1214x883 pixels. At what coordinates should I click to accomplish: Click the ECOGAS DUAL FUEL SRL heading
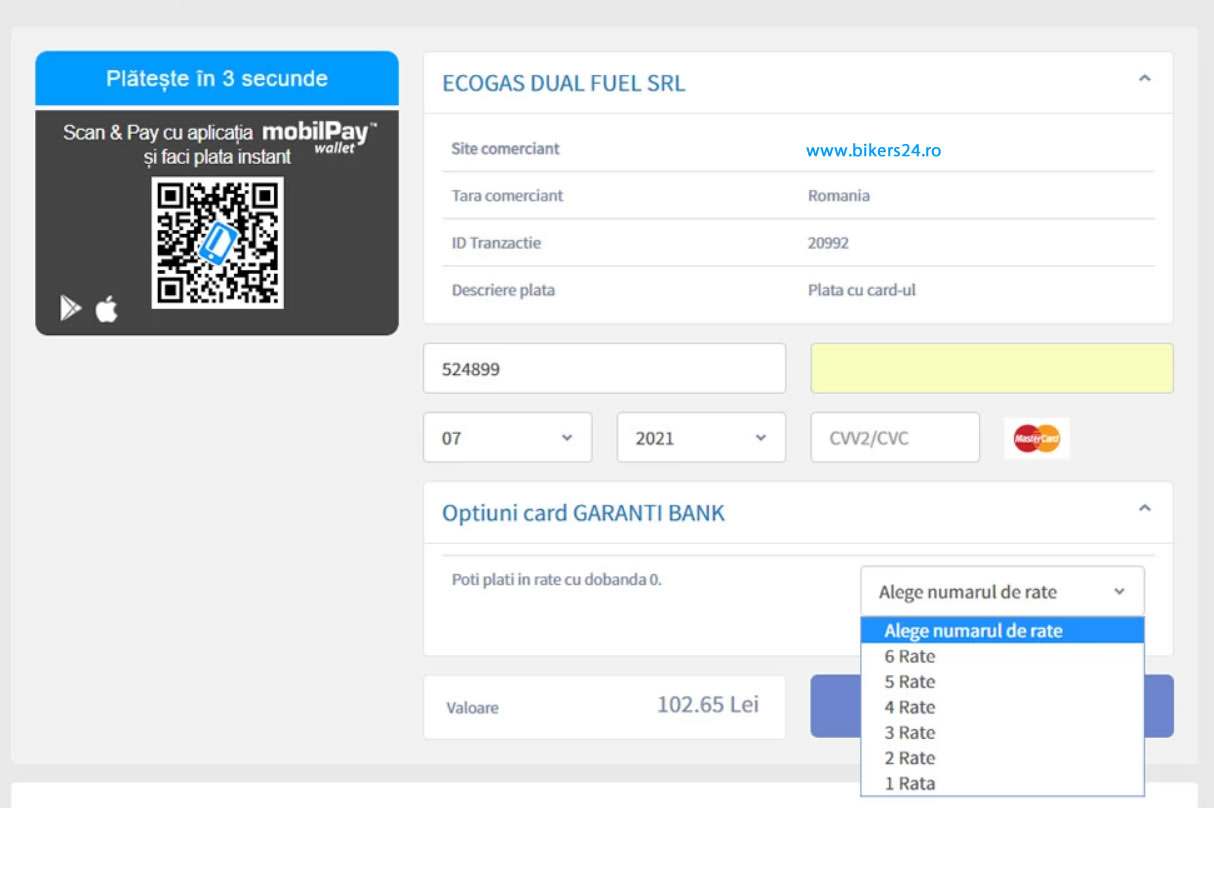[x=564, y=83]
